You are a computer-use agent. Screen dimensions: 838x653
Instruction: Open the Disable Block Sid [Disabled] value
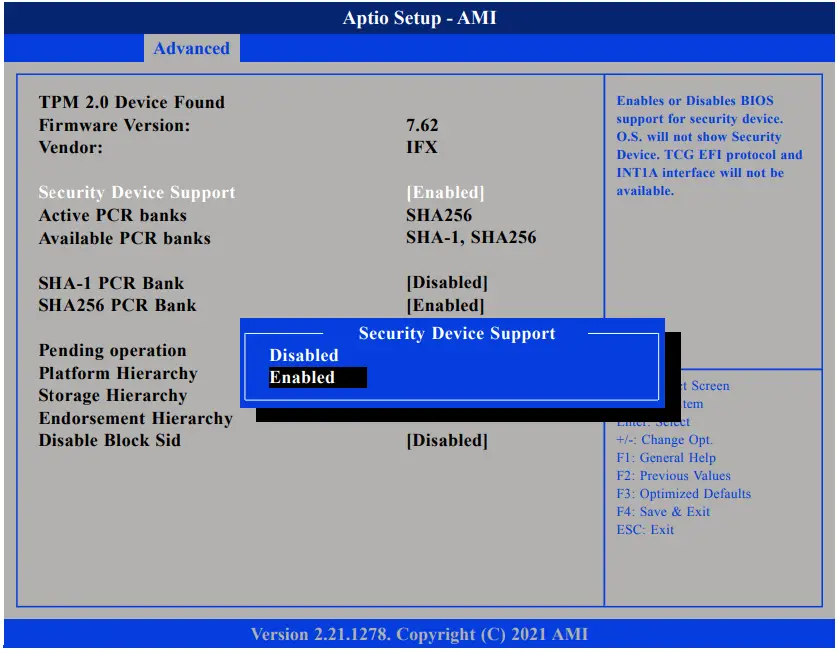(x=447, y=440)
